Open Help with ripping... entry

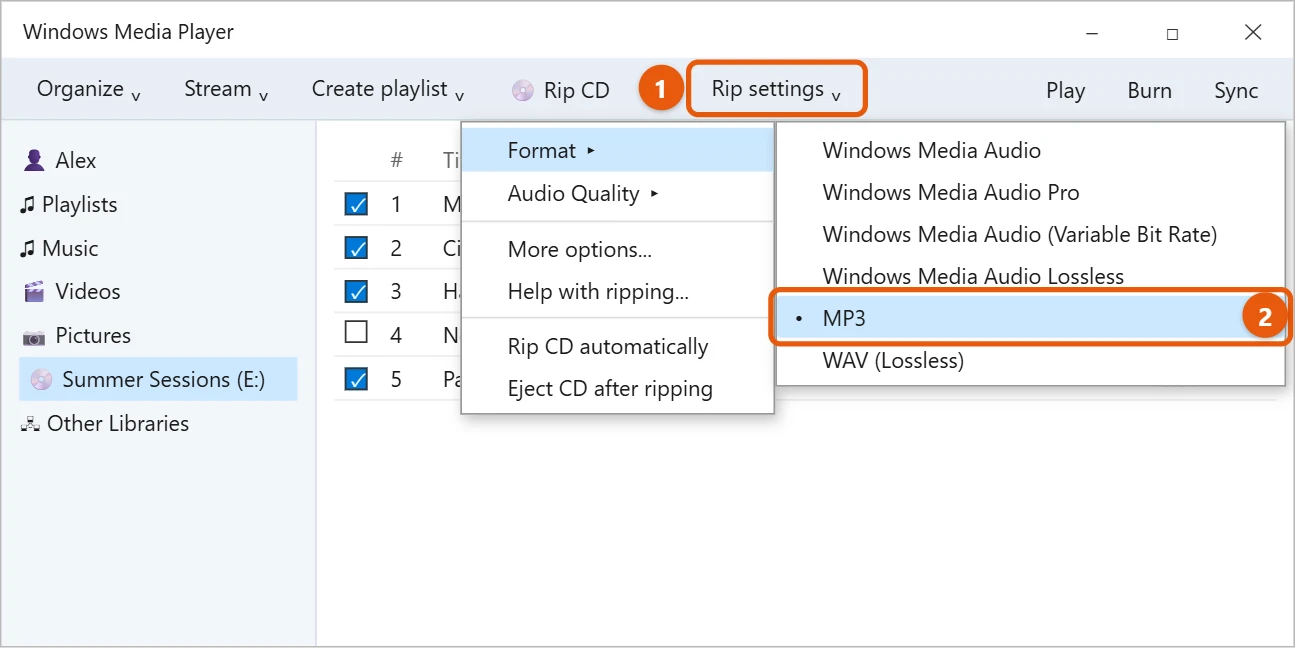(618, 292)
